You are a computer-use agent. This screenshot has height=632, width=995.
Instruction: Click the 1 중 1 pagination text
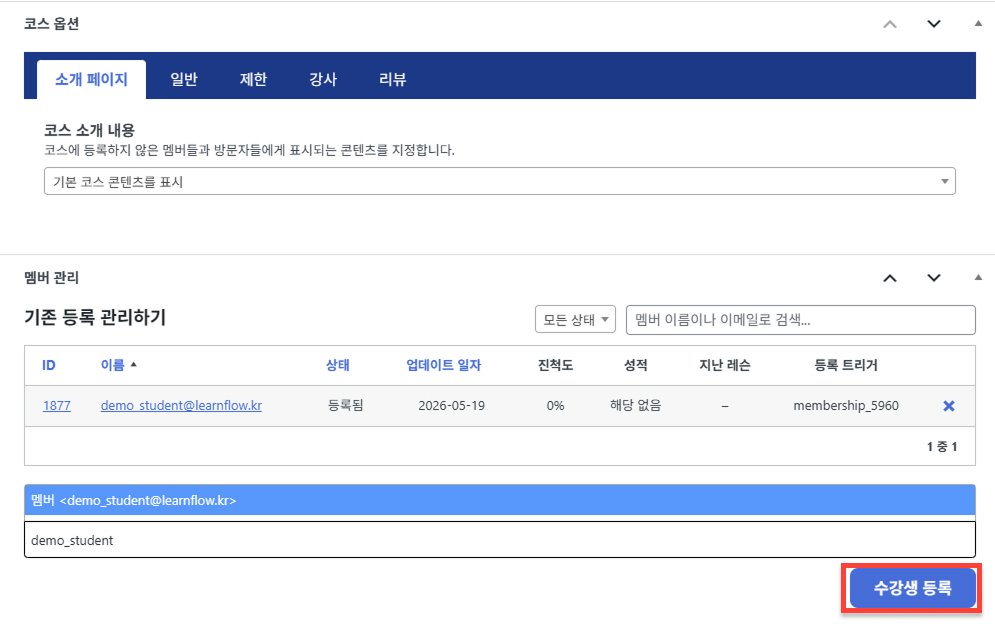point(942,447)
